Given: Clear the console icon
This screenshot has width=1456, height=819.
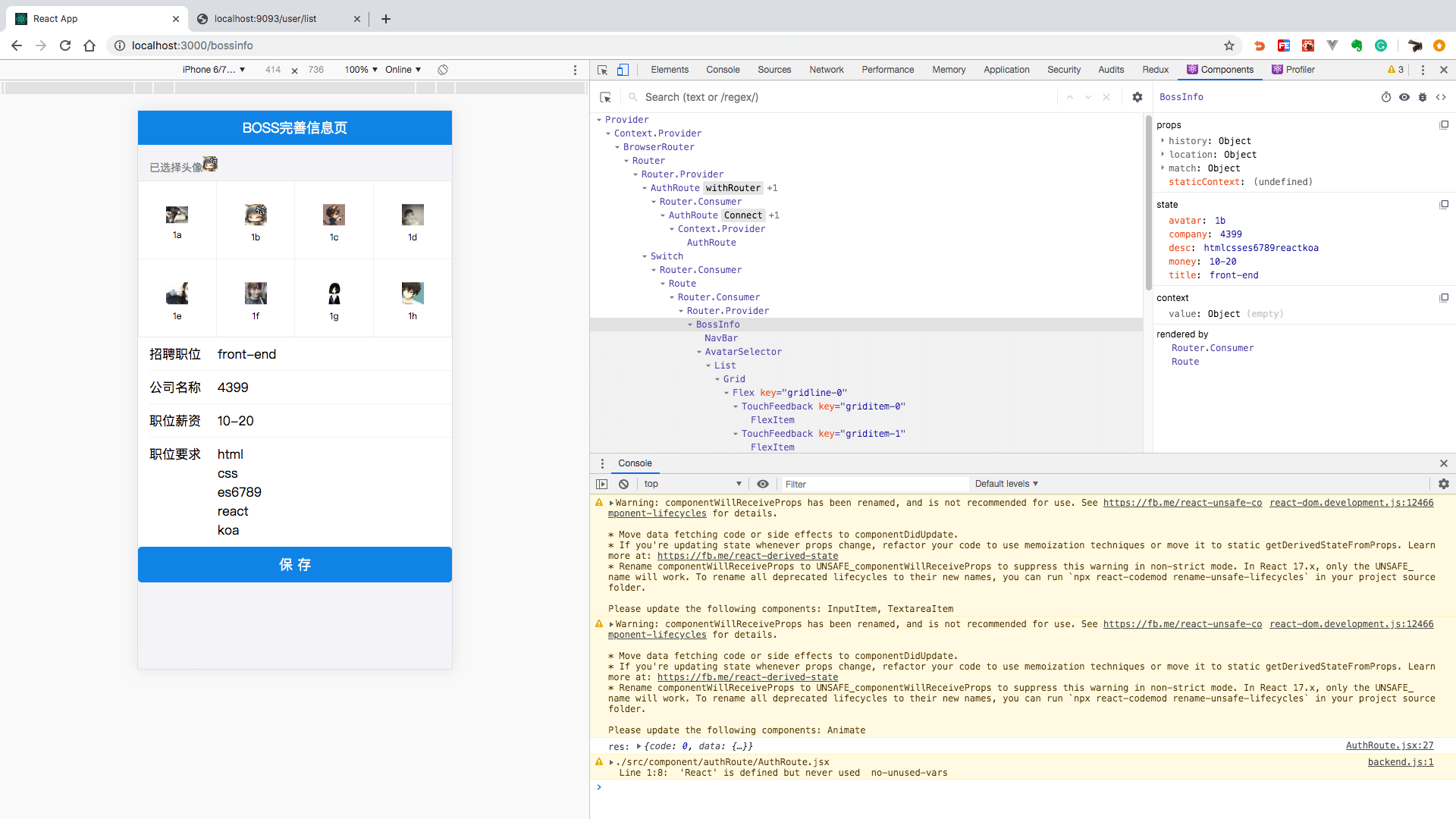Looking at the screenshot, I should (623, 484).
